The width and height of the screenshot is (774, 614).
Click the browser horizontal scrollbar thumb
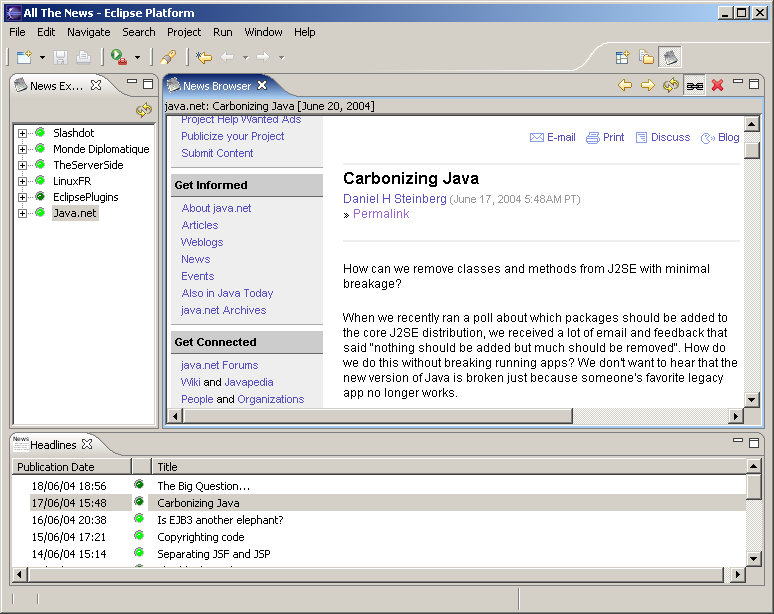378,416
